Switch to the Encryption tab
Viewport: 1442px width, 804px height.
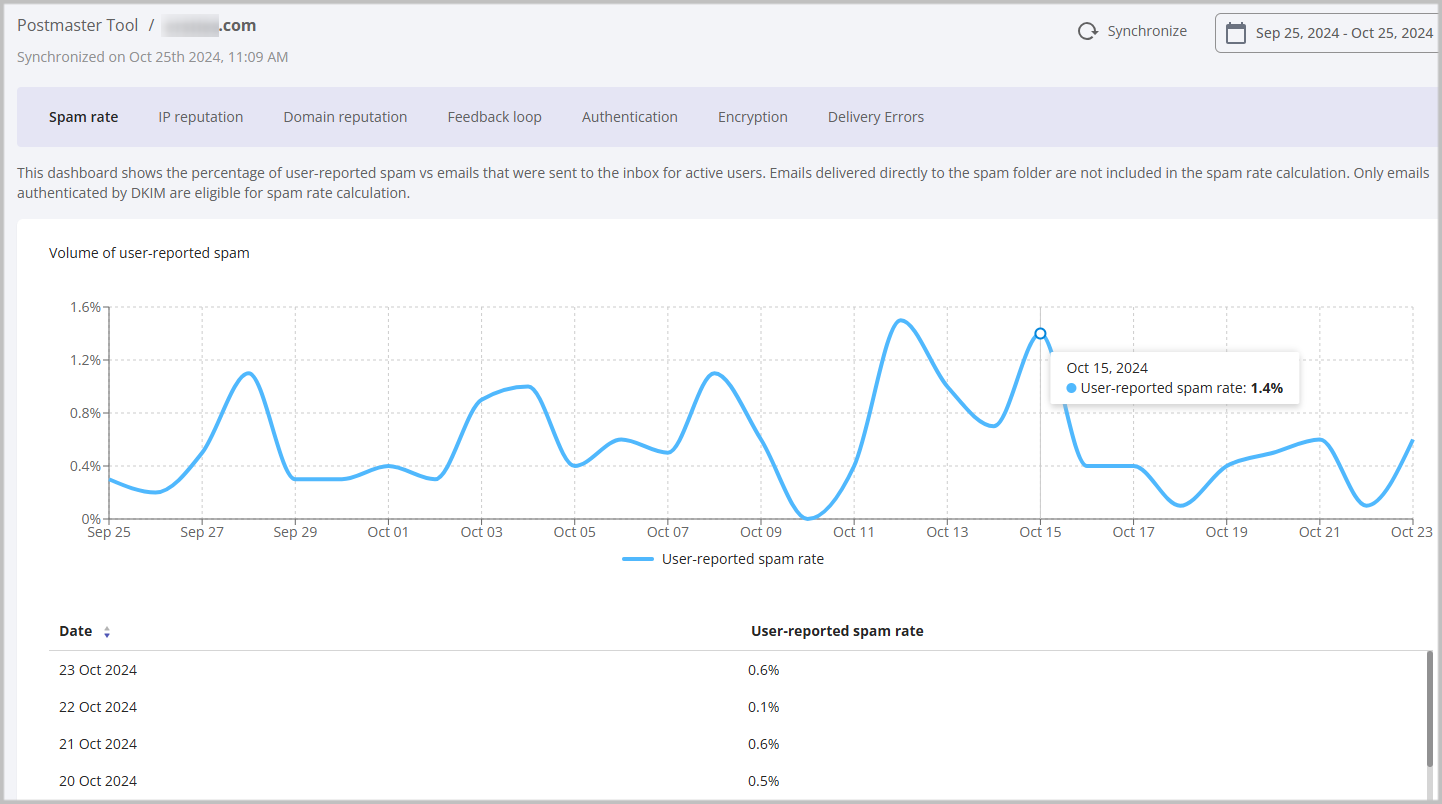(752, 117)
